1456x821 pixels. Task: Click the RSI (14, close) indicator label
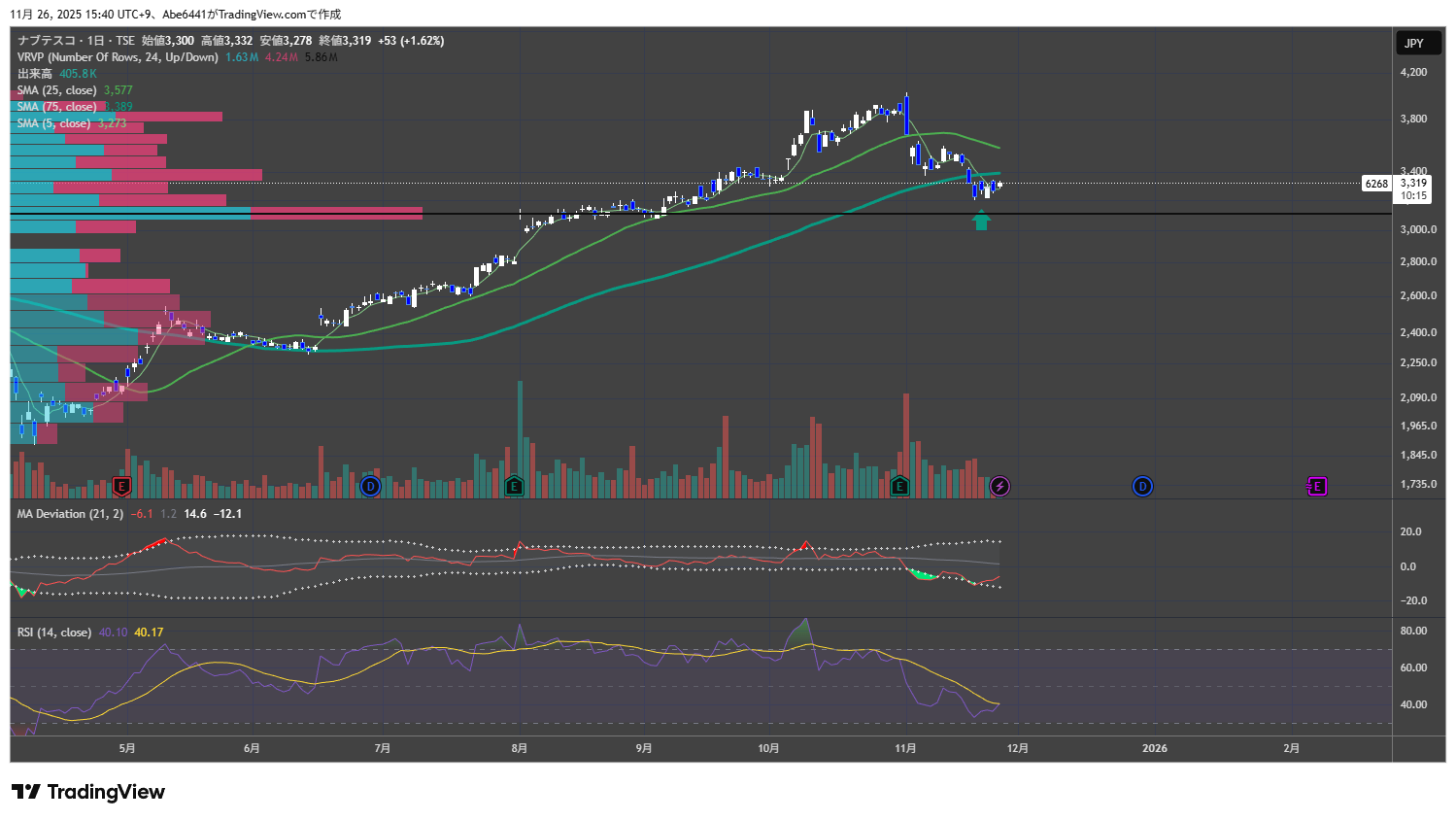54,633
